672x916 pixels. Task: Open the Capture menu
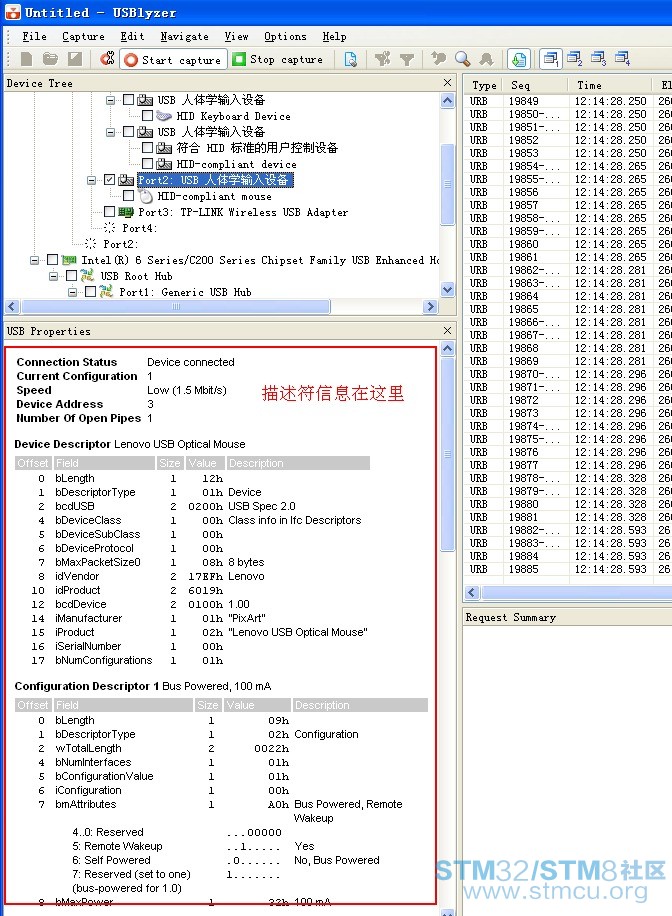point(84,36)
